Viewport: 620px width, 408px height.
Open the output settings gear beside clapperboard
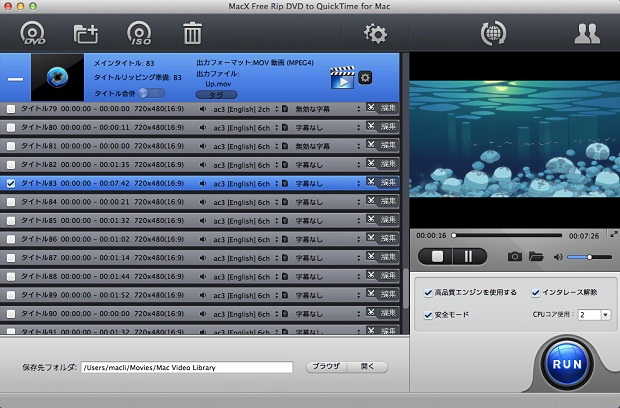pos(365,77)
